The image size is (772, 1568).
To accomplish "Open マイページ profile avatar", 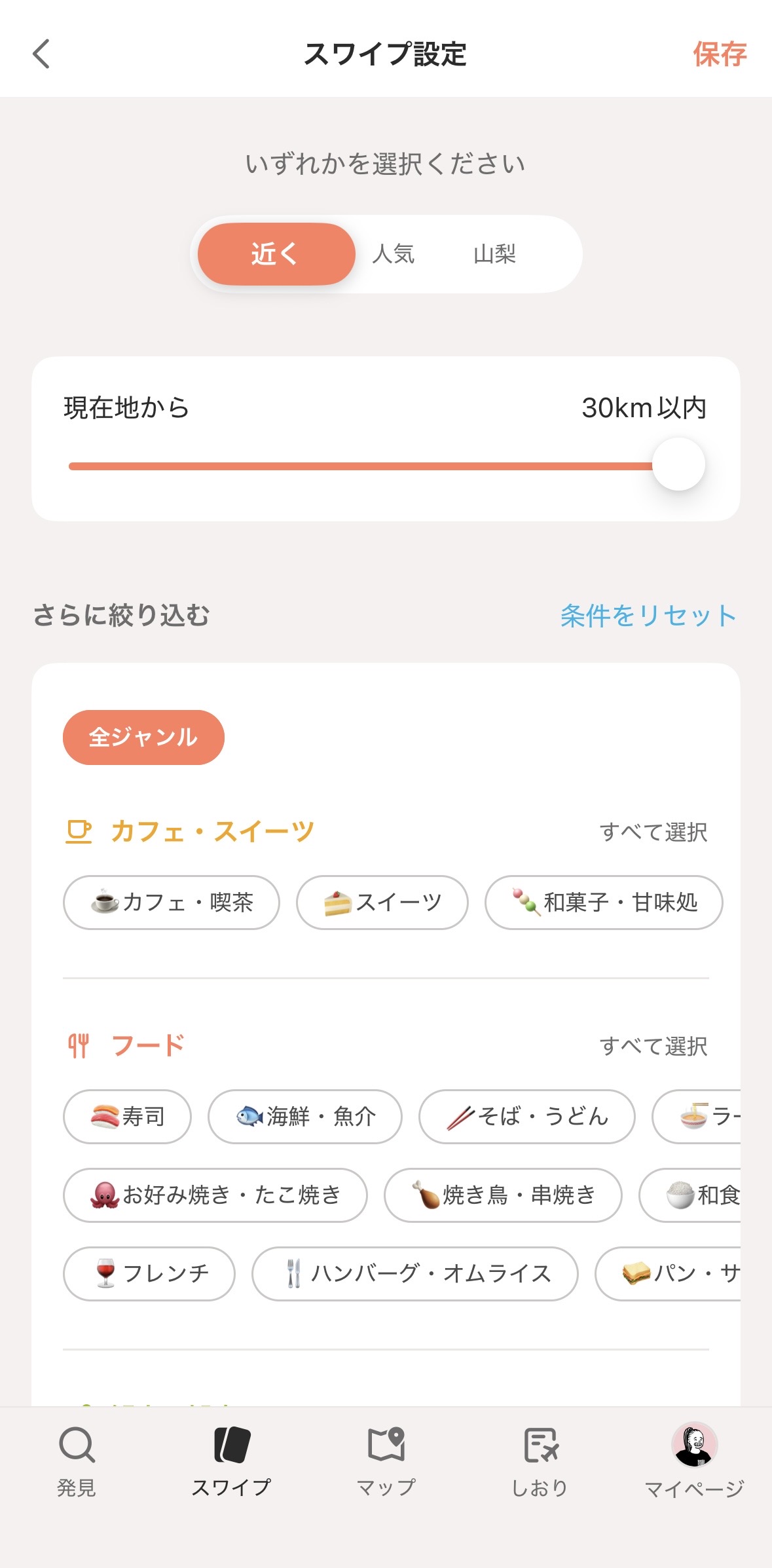I will click(694, 1445).
